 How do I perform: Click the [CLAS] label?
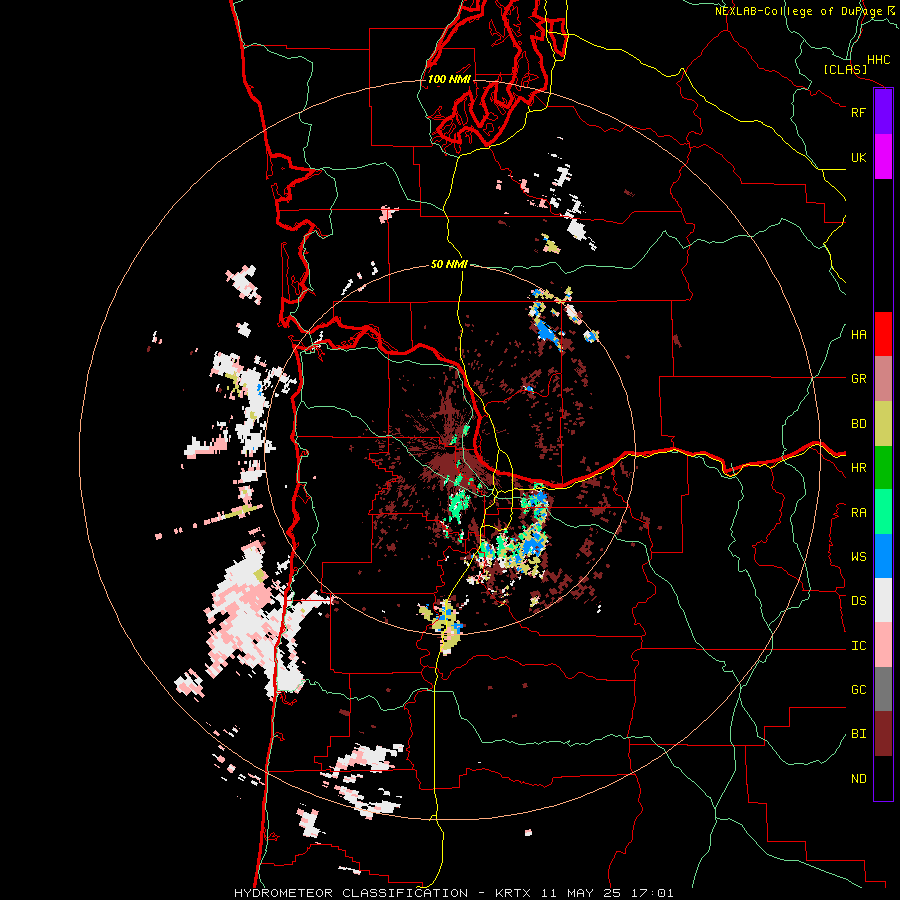845,69
